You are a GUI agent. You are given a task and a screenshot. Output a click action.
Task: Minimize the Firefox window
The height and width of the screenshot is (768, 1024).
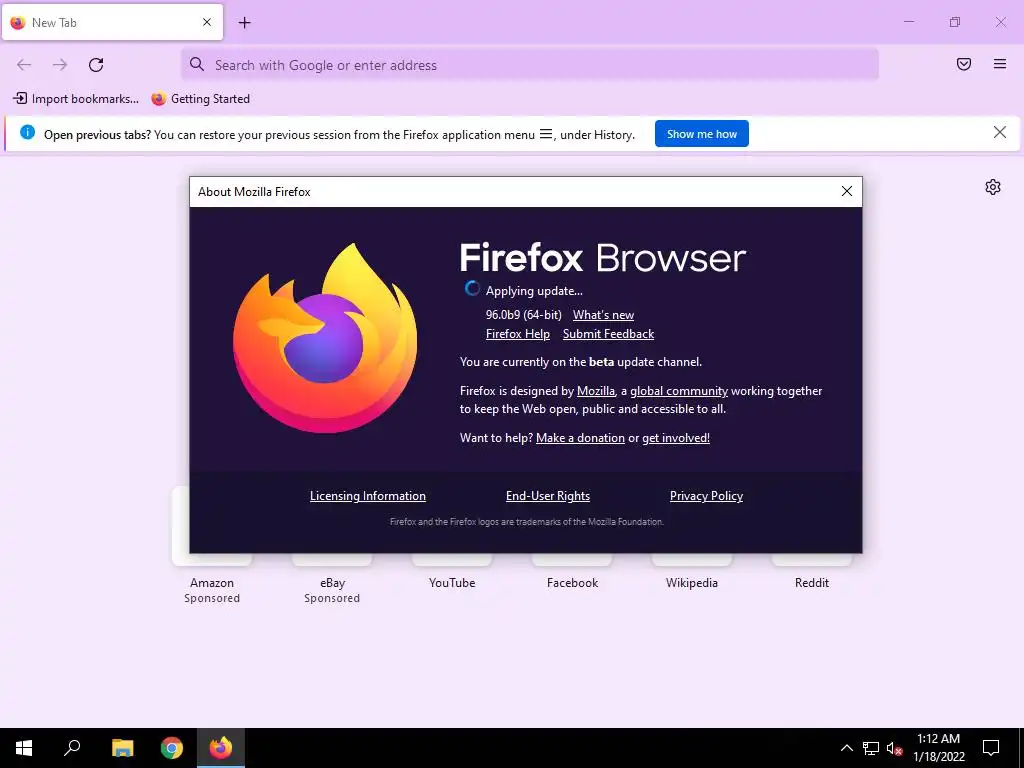(908, 22)
